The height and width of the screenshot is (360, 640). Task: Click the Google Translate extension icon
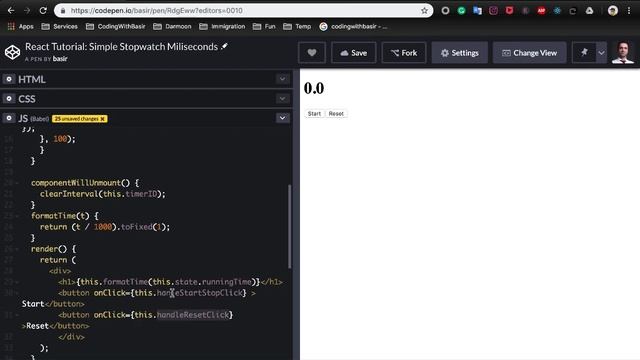[x=477, y=11]
